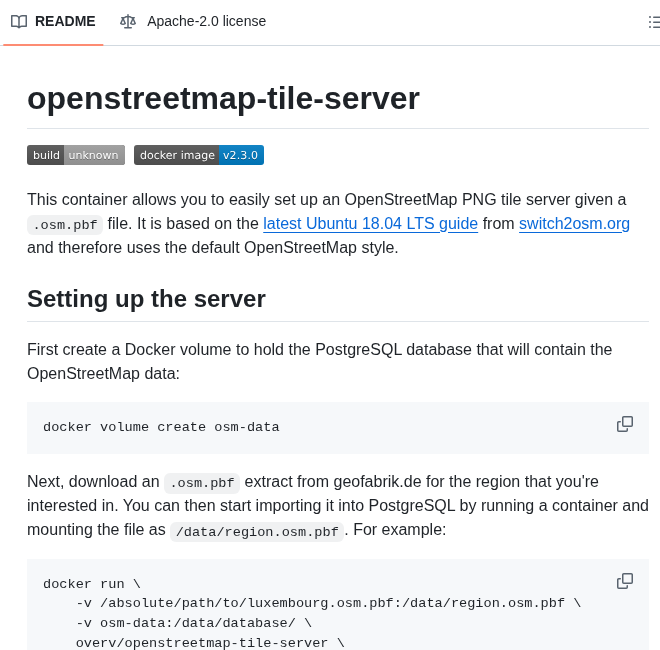The width and height of the screenshot is (660, 650).
Task: Copy the docker run command block
Action: [x=625, y=581]
